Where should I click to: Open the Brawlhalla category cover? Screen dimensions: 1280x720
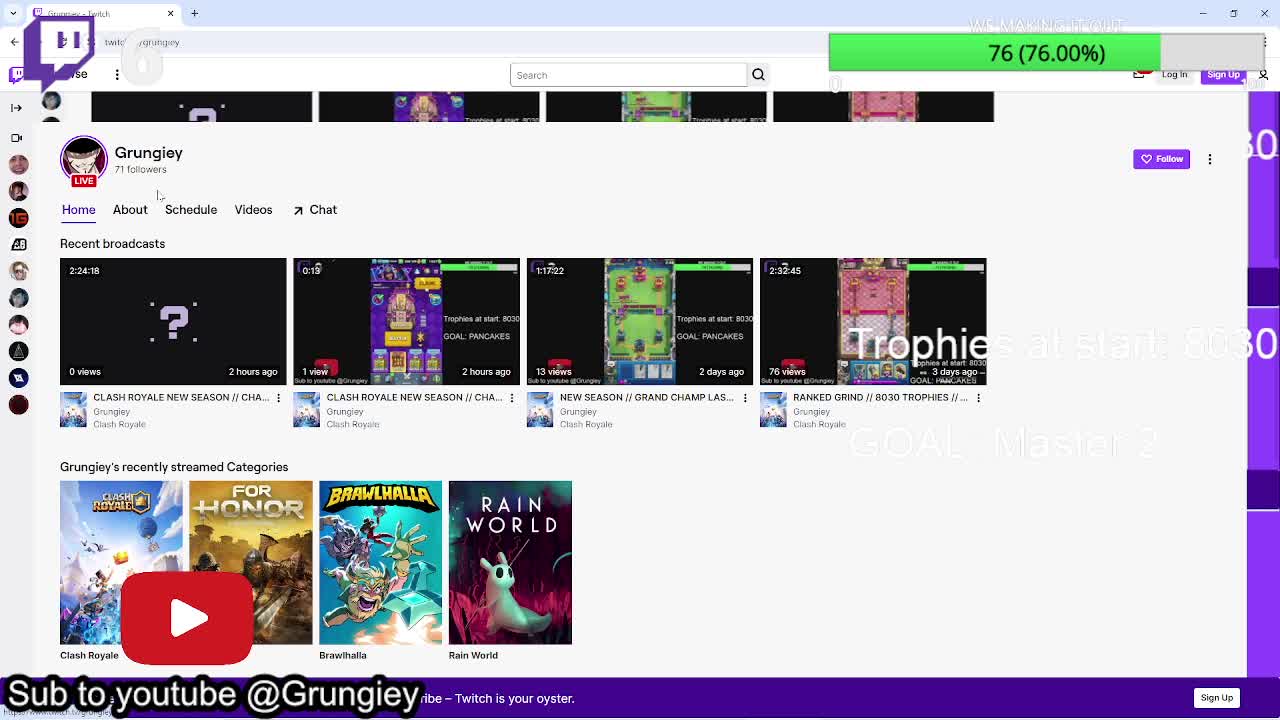click(380, 563)
